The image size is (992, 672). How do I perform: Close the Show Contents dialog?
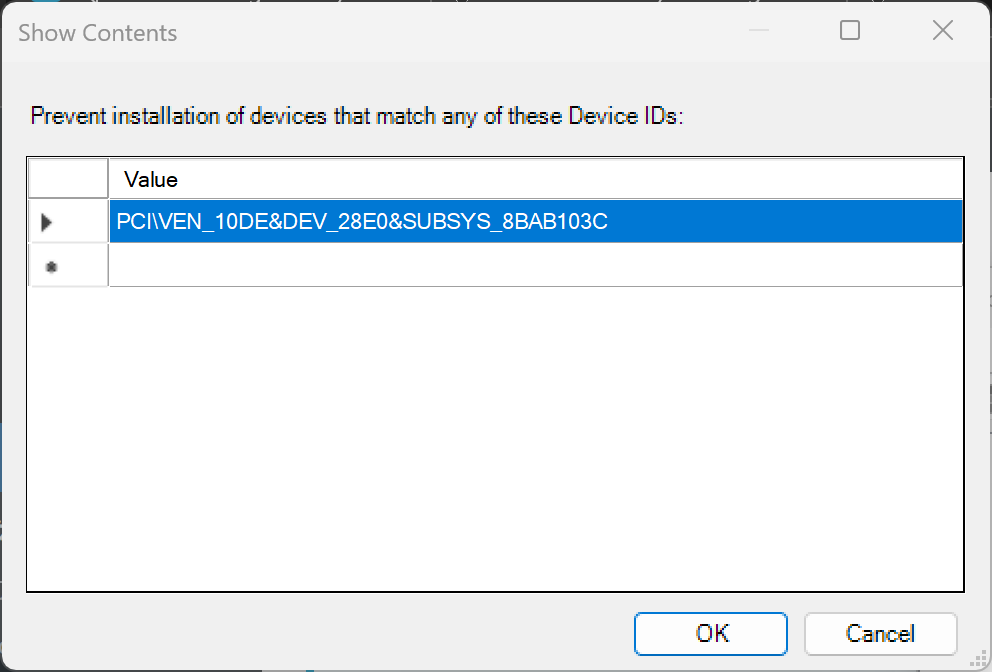coord(942,31)
